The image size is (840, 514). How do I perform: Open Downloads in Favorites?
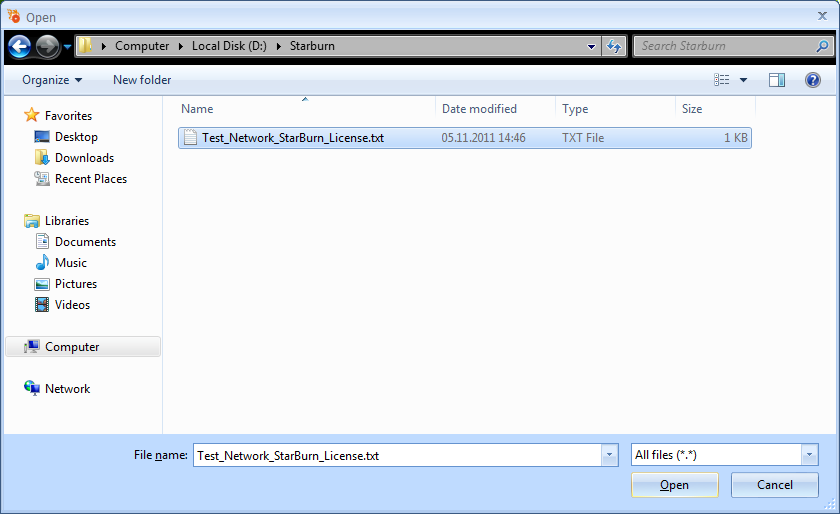[x=84, y=158]
